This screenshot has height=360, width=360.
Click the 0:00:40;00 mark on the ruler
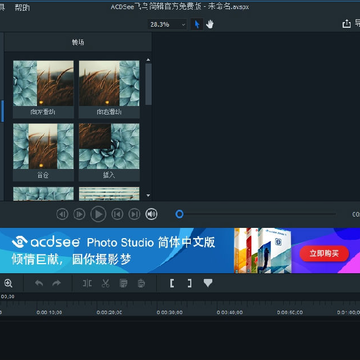[230, 313]
